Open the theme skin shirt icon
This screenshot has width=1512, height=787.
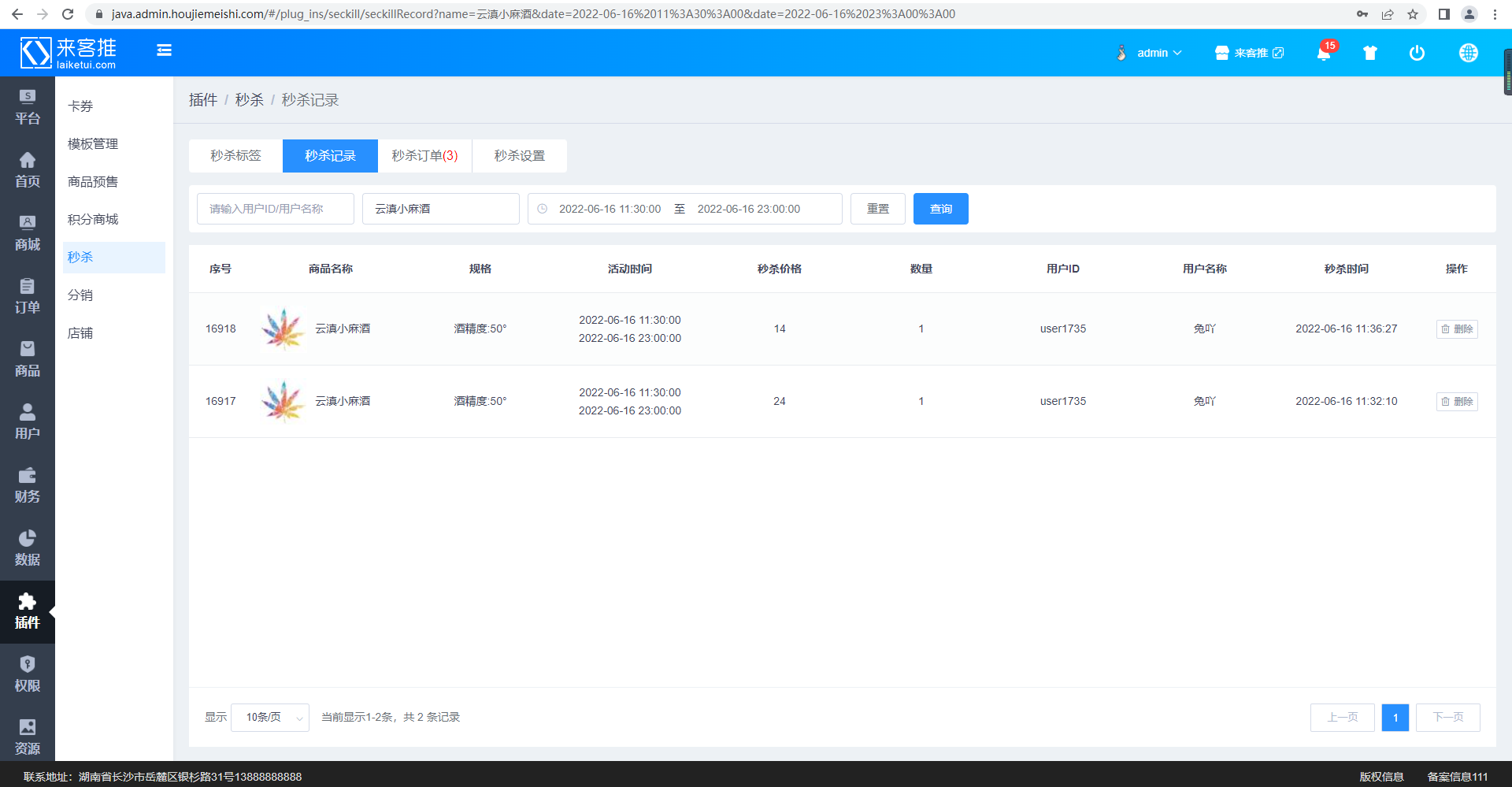pos(1370,53)
